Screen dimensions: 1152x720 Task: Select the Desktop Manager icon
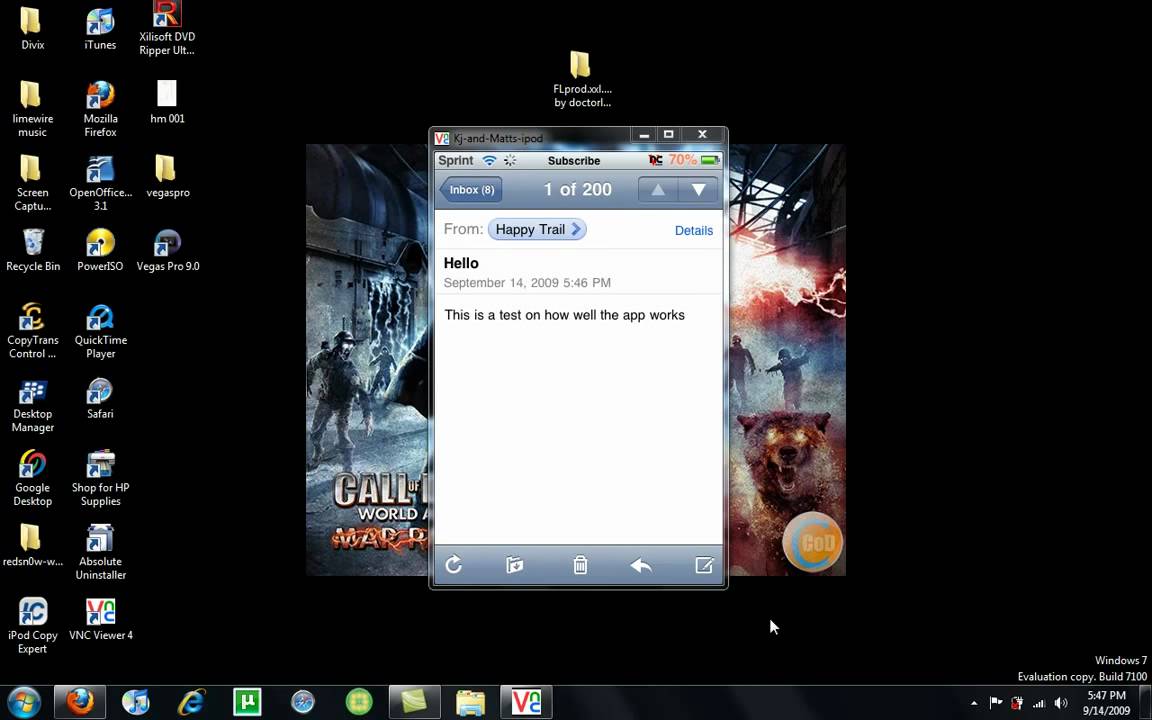pos(32,405)
